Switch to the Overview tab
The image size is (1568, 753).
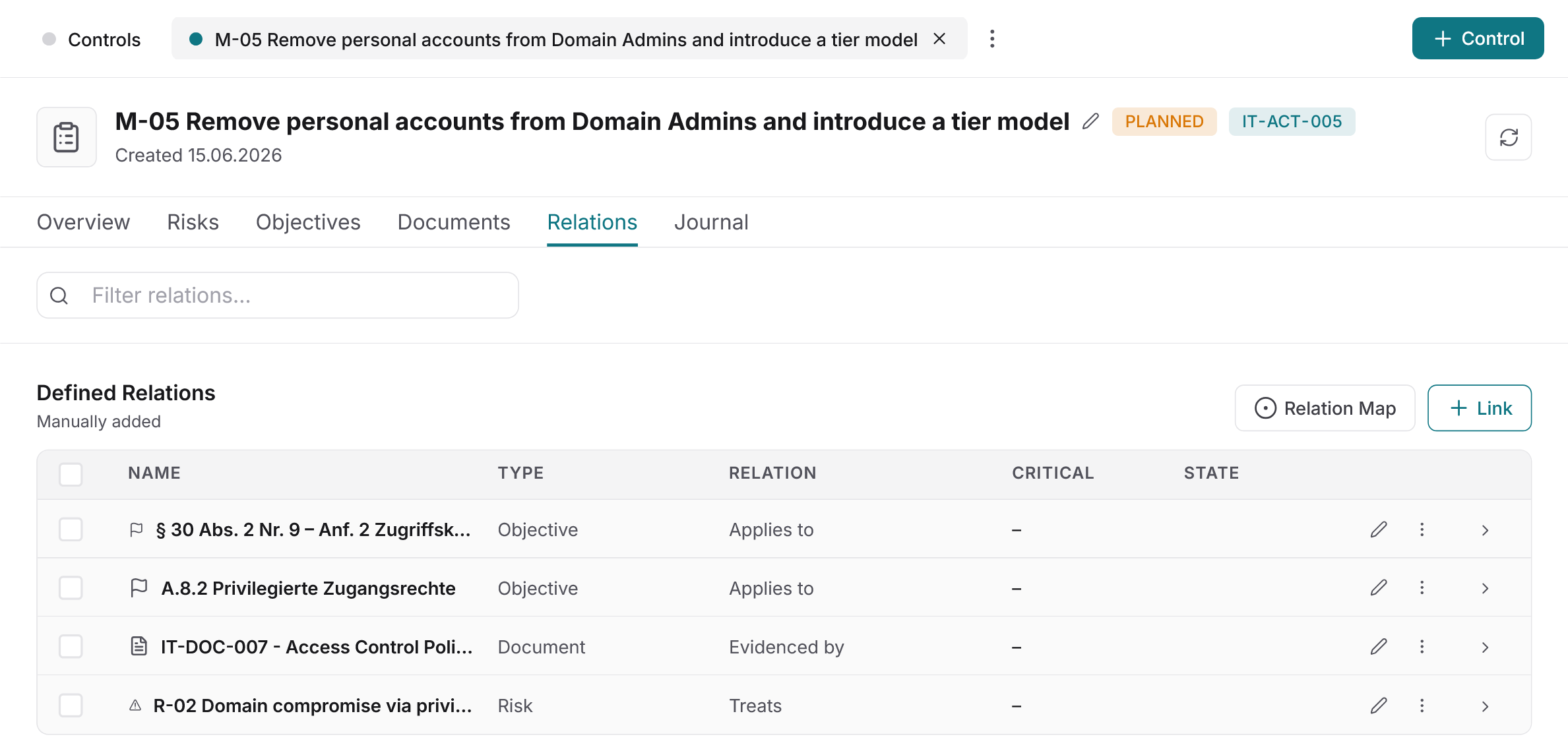[x=83, y=222]
